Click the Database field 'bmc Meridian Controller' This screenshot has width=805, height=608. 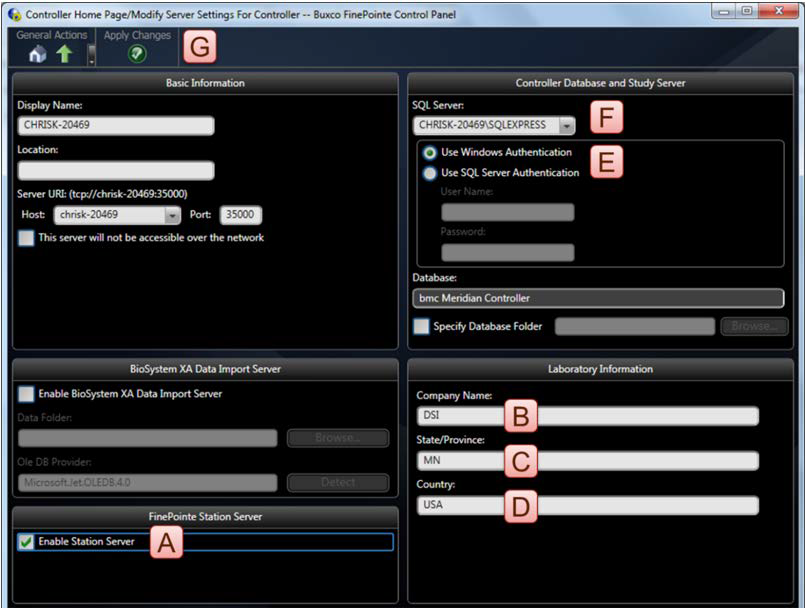[x=598, y=298]
